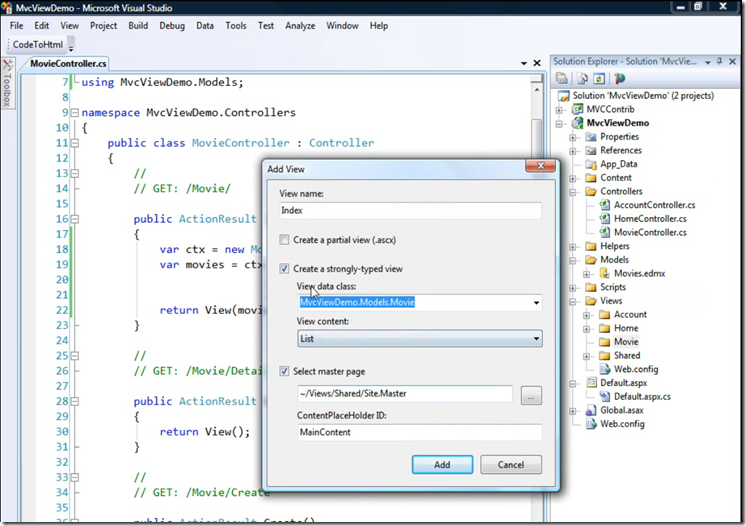Click the browse (...) master page button
Screen dimensions: 746x526
coord(531,395)
